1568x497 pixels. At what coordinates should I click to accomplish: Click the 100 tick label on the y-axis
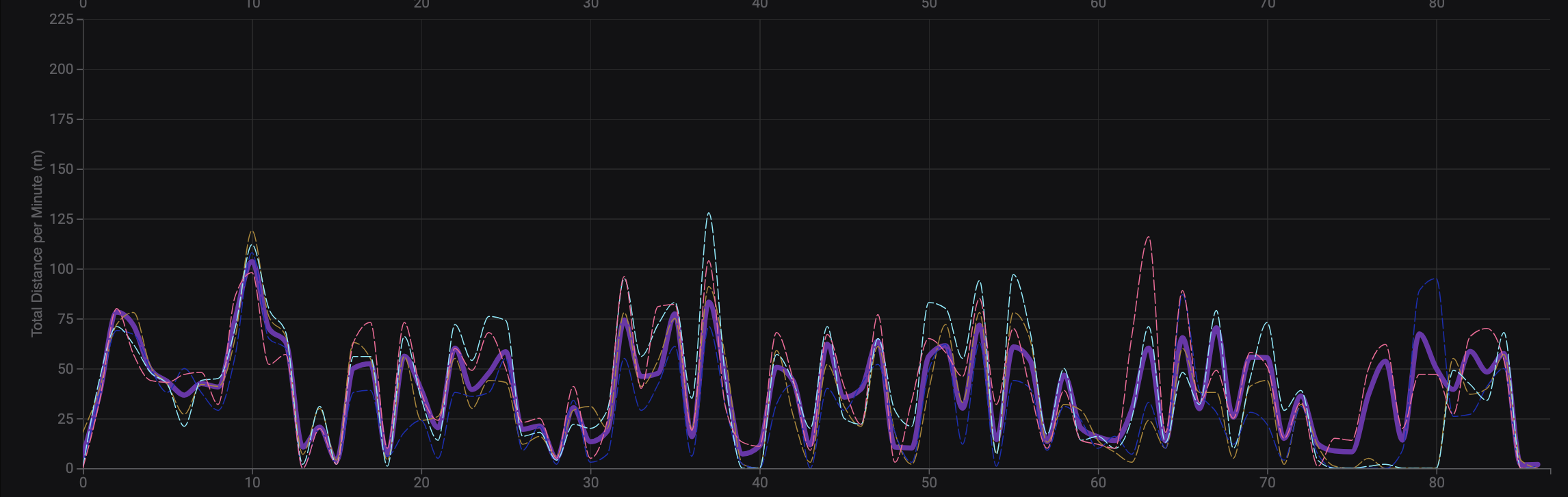[x=61, y=269]
